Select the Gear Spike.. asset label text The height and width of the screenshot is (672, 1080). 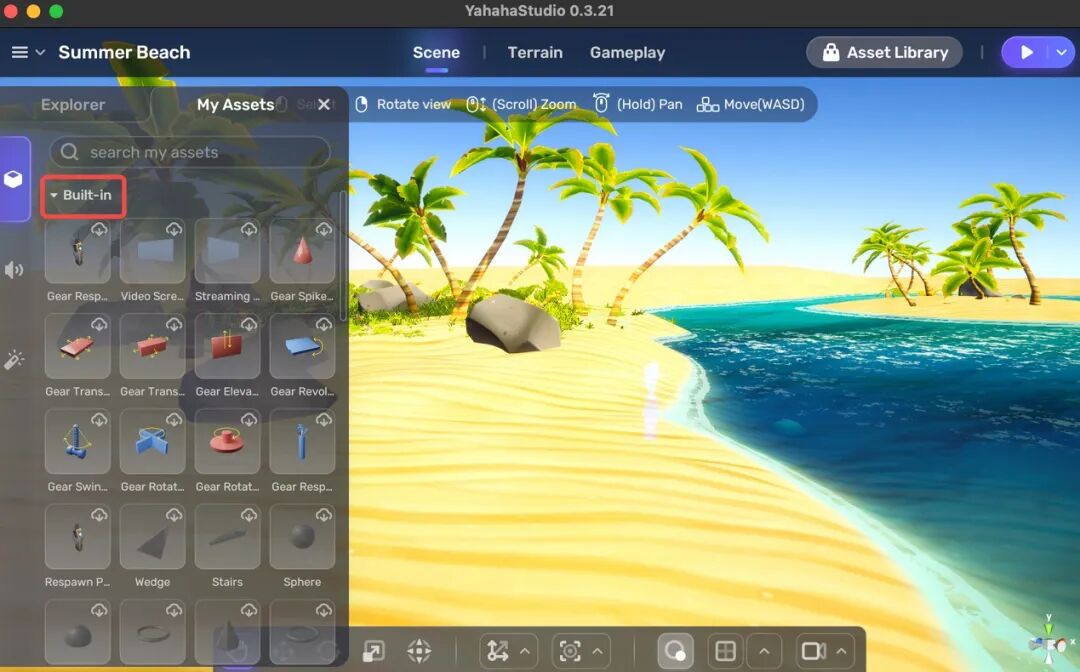(302, 296)
